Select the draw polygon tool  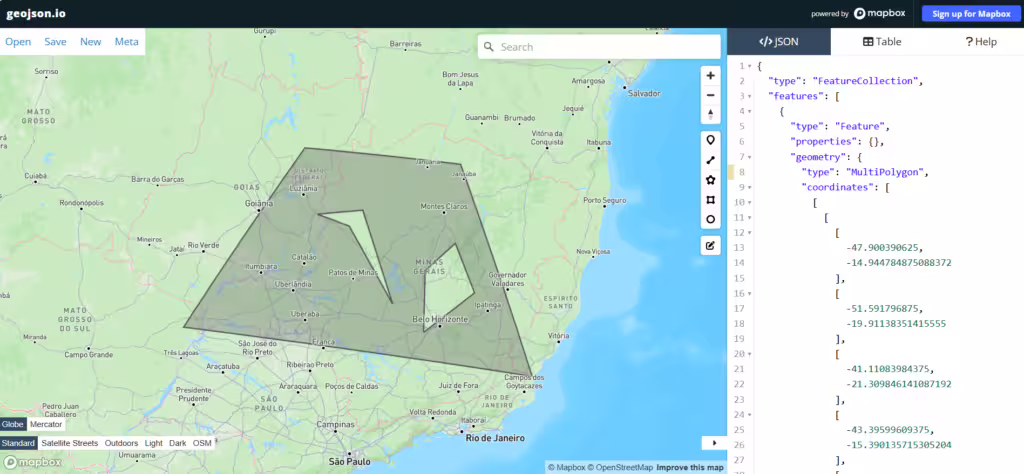coord(710,180)
